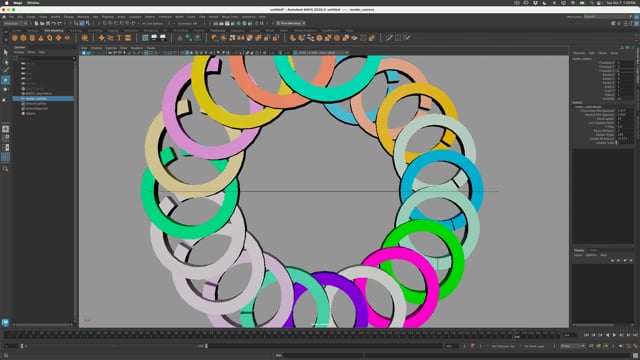Open the Outliner Display menu
Viewport: 640px width, 360px height.
tap(19, 52)
